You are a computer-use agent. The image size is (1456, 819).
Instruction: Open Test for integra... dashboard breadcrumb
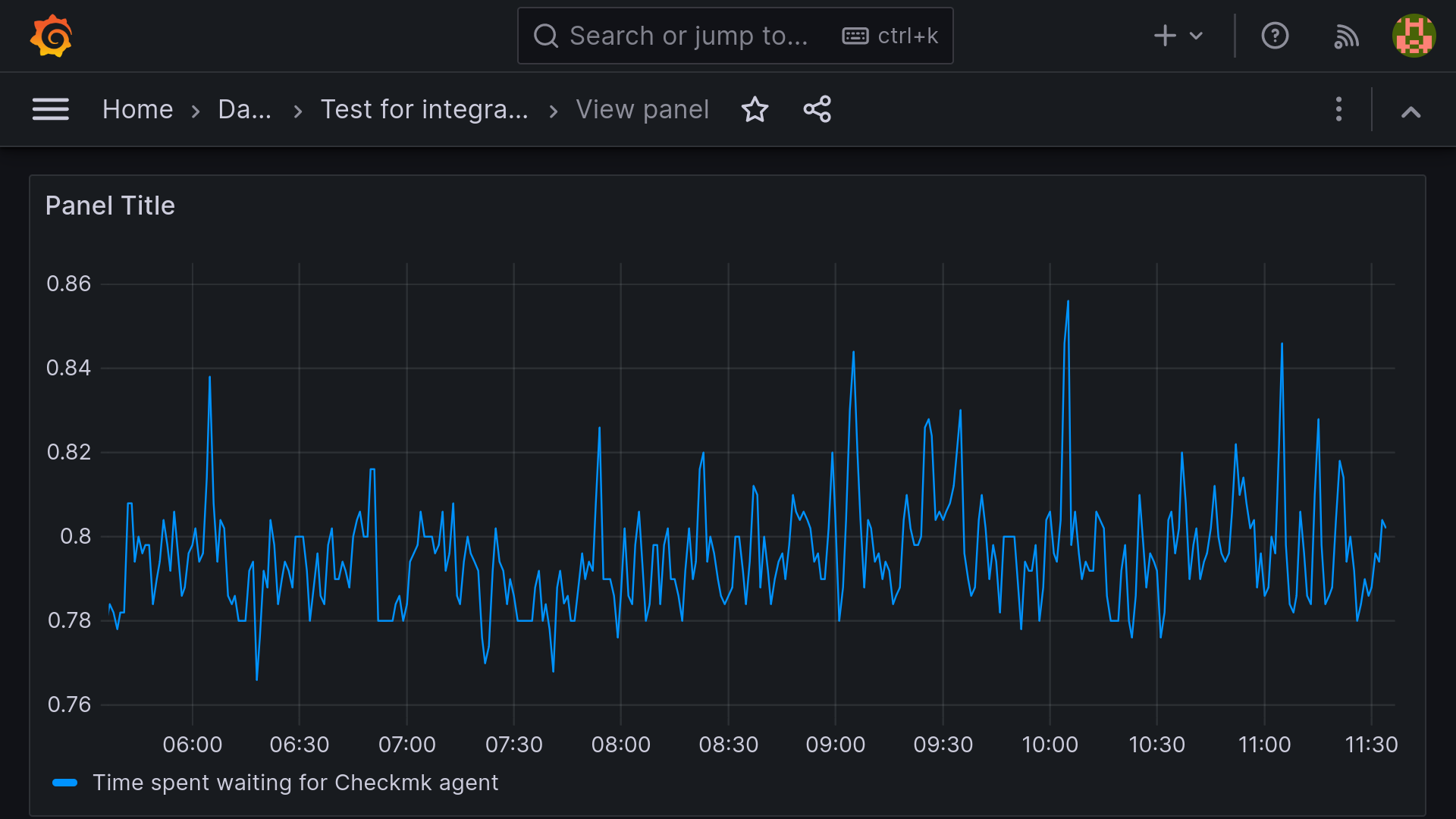coord(424,109)
